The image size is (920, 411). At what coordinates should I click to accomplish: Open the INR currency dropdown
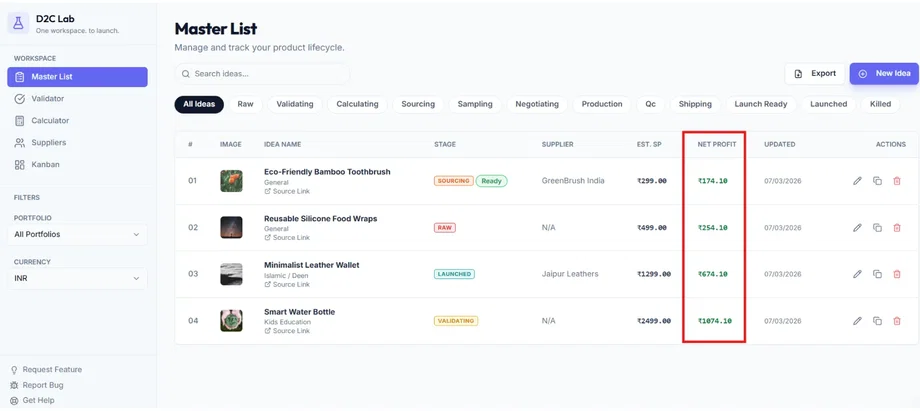pyautogui.click(x=77, y=279)
